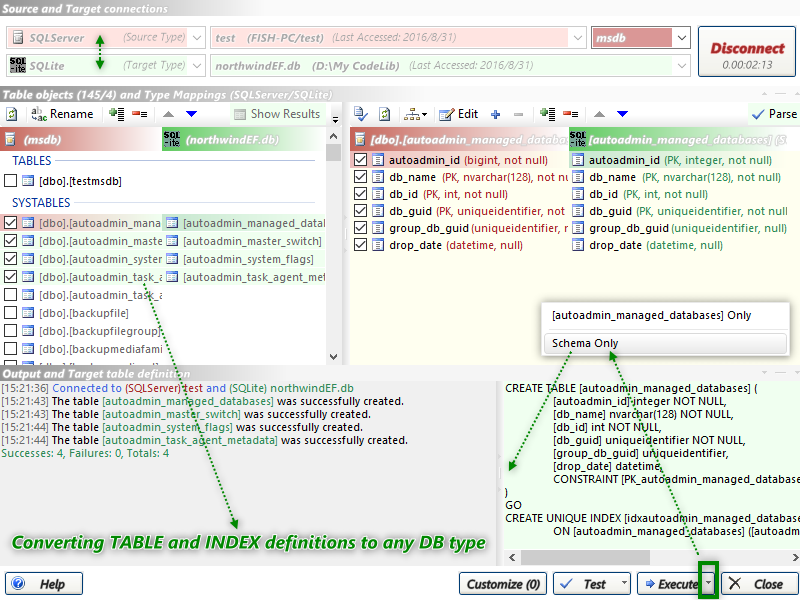The image size is (800, 600).
Task: Uncheck group_db_guid column checkbox
Action: [360, 228]
